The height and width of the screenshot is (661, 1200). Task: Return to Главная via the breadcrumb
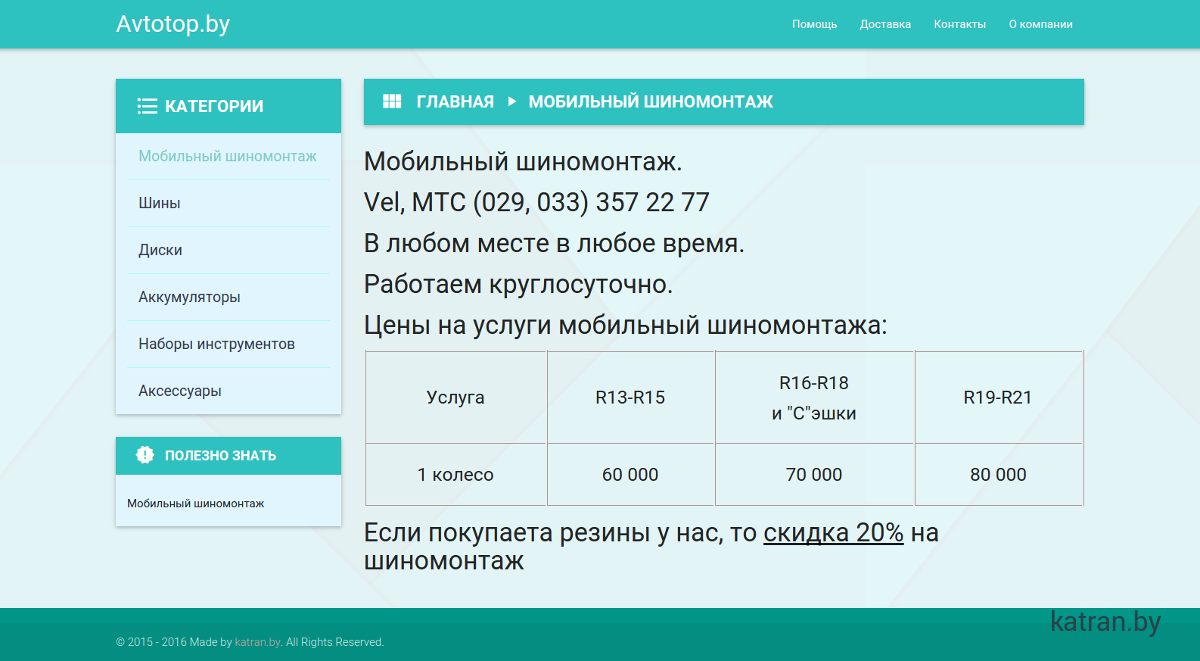coord(455,102)
